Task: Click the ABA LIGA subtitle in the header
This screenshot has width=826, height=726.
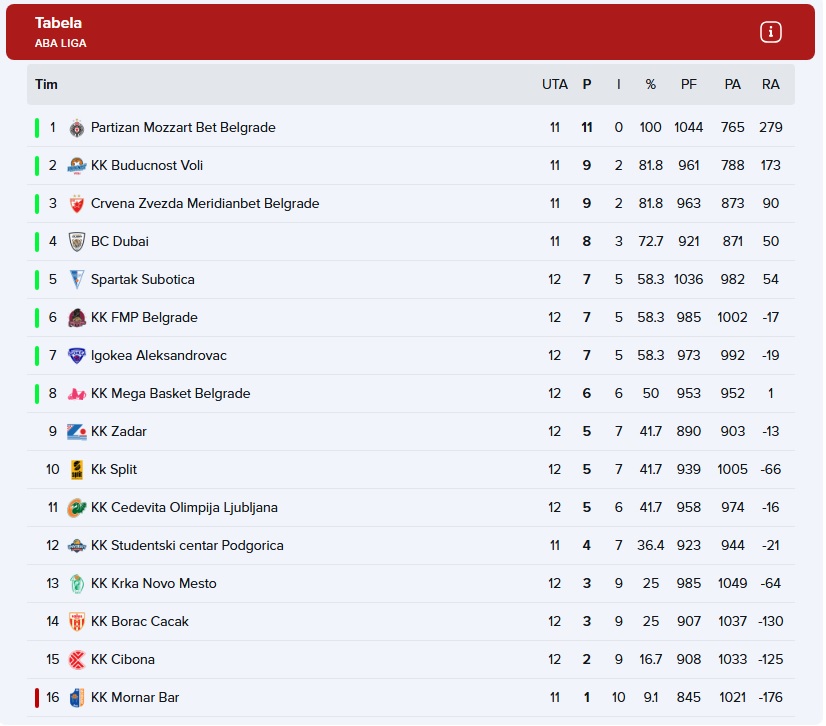Action: [x=60, y=43]
